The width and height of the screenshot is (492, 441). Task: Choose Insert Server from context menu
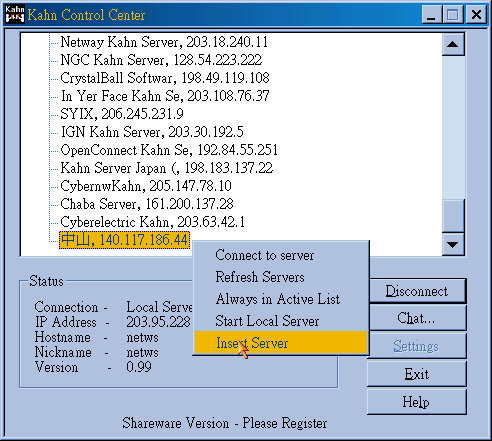point(281,343)
